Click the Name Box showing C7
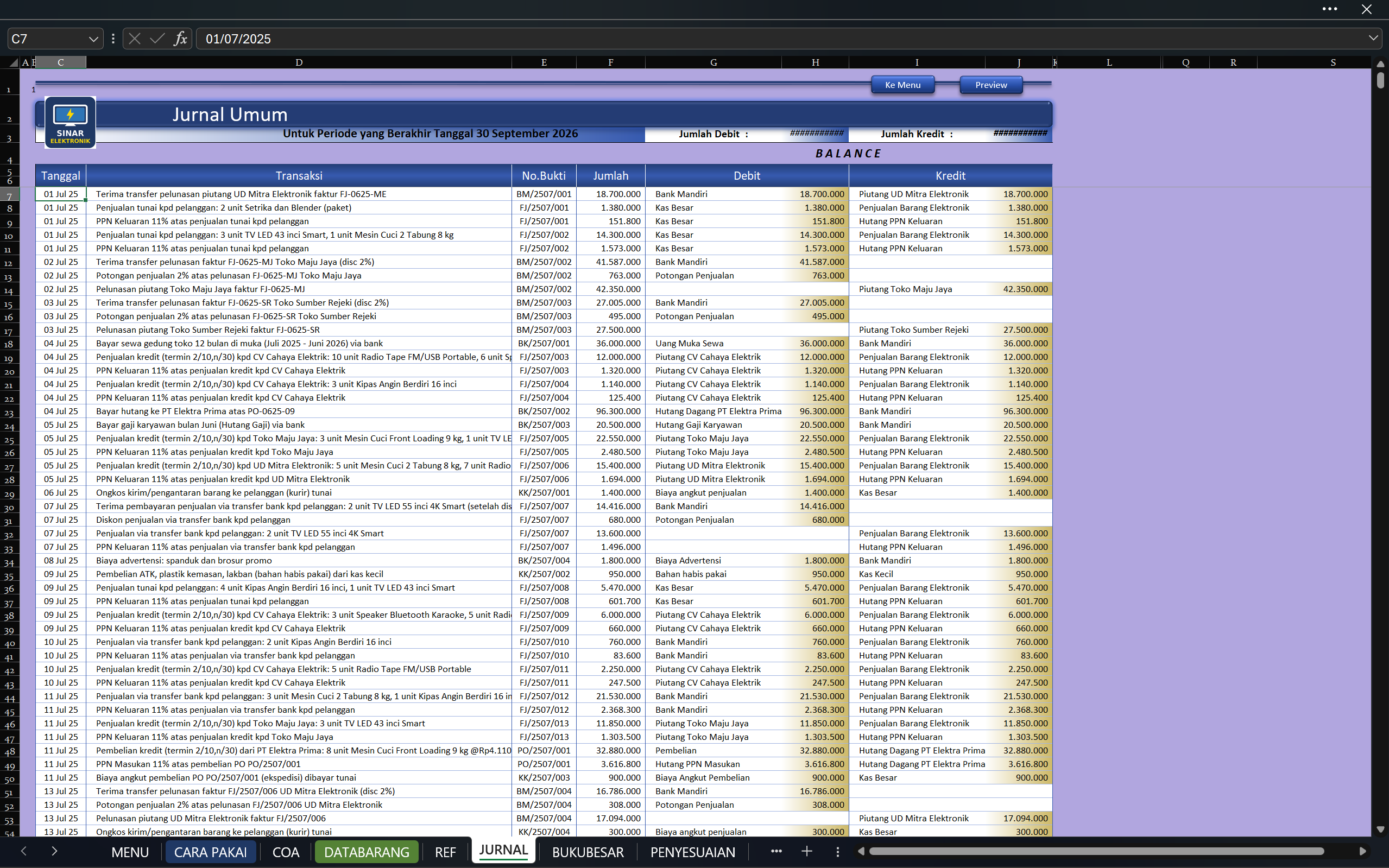1389x868 pixels. point(48,39)
